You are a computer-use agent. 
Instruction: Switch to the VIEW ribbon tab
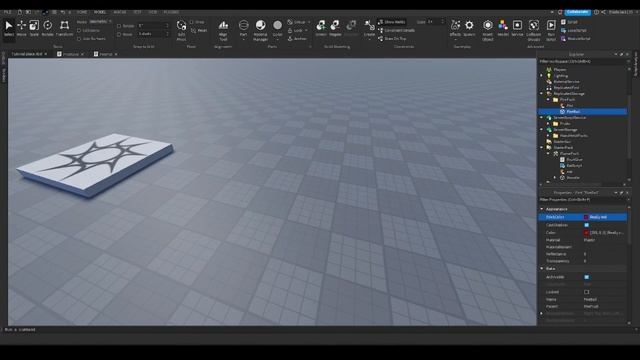point(153,12)
